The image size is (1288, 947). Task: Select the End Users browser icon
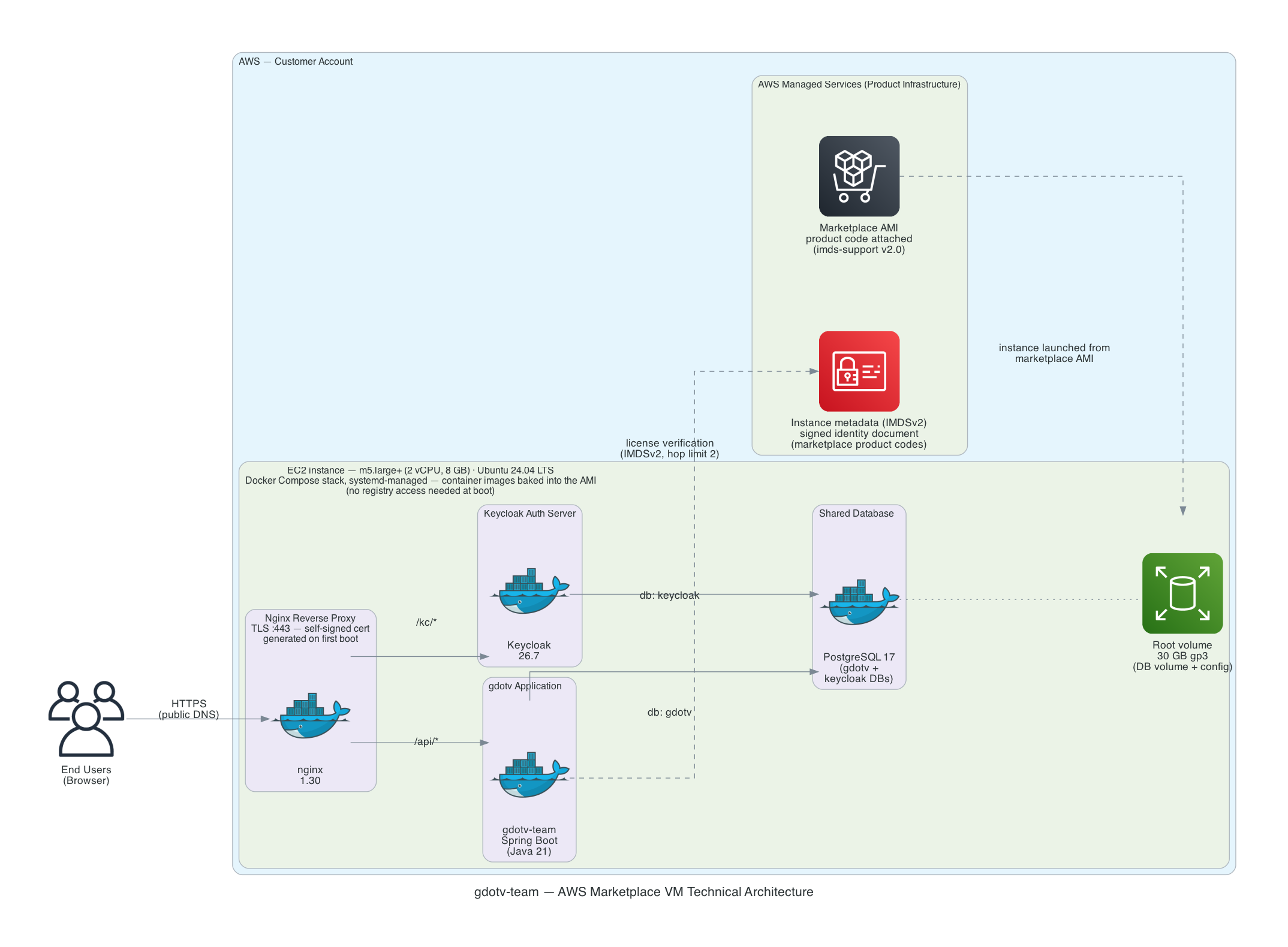[86, 719]
